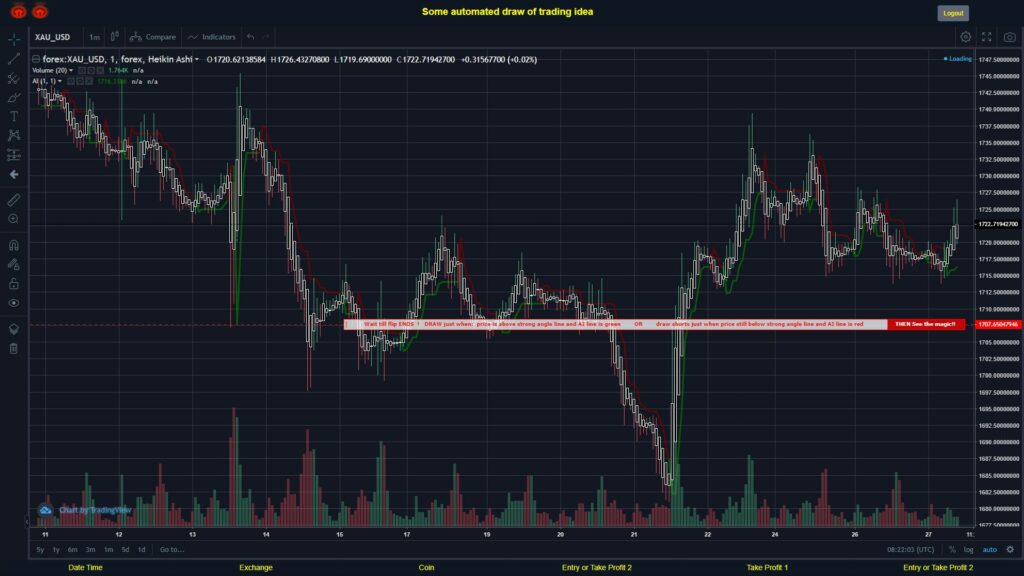Click the Compare symbols button

coord(153,37)
